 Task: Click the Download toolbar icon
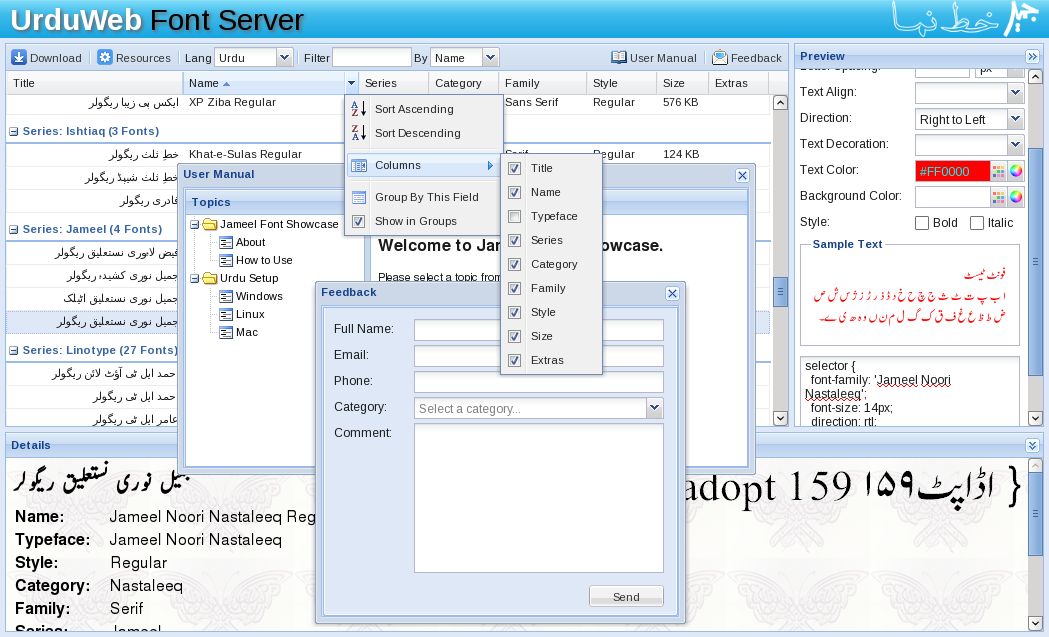19,58
